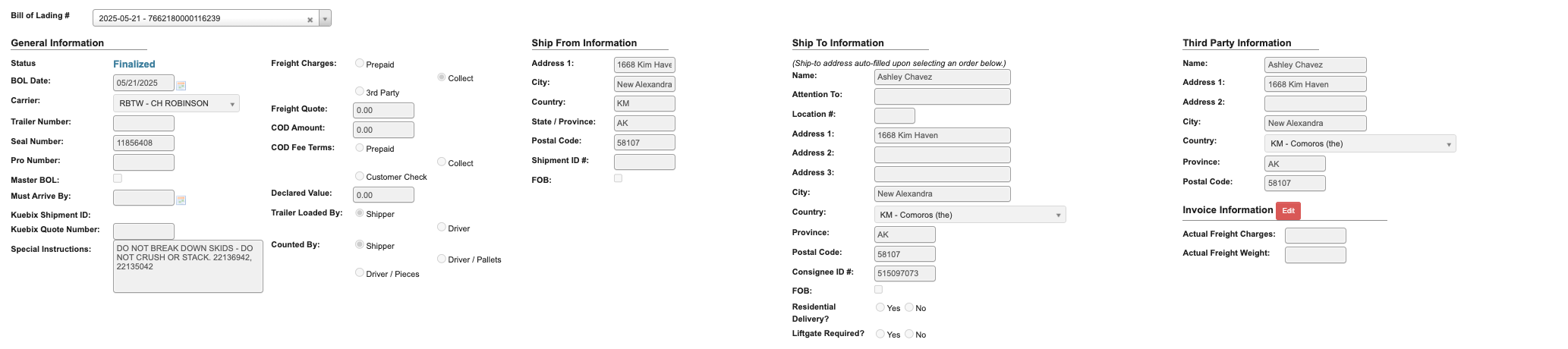Click the Actual Freight Weight field
Image resolution: width=1568 pixels, height=349 pixels.
pos(1315,255)
